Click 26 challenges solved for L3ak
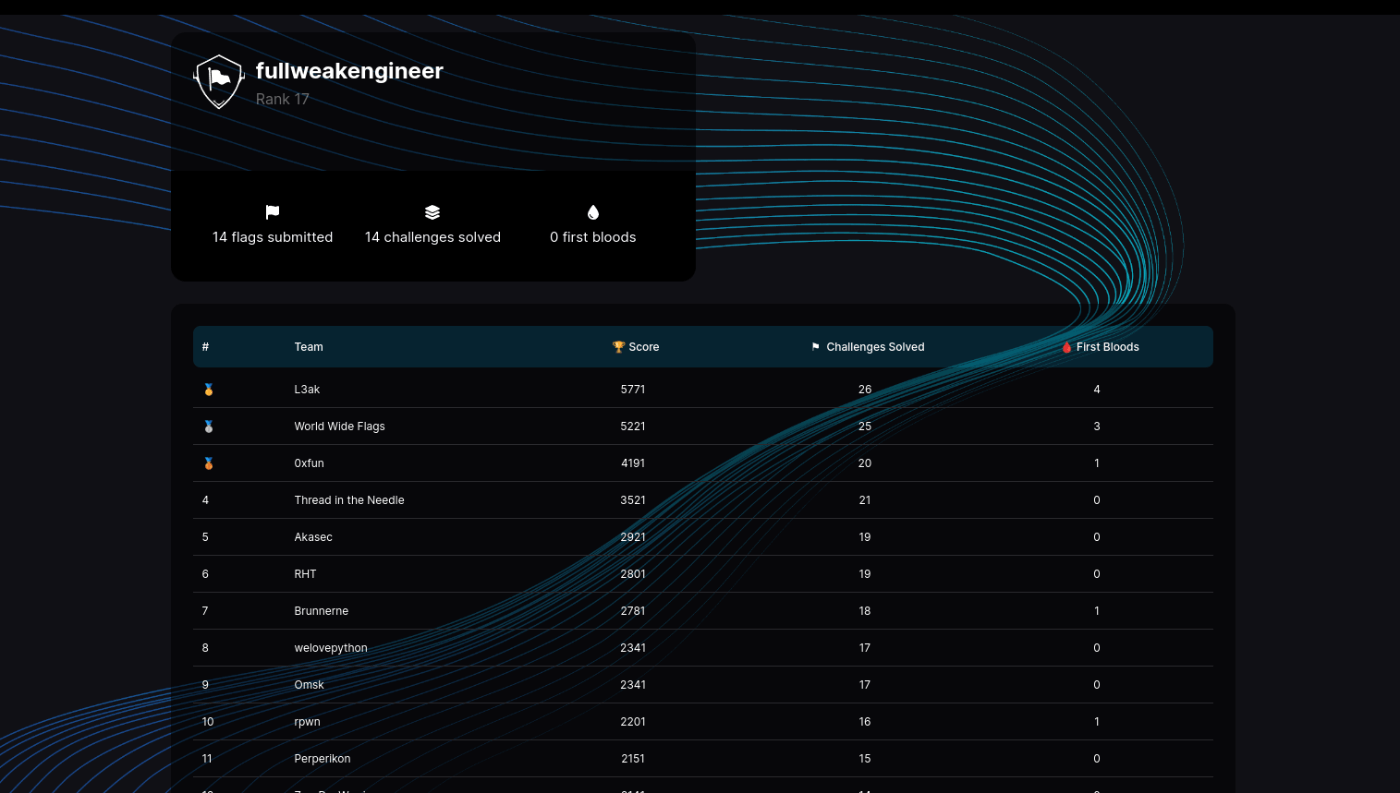1400x793 pixels. [865, 389]
